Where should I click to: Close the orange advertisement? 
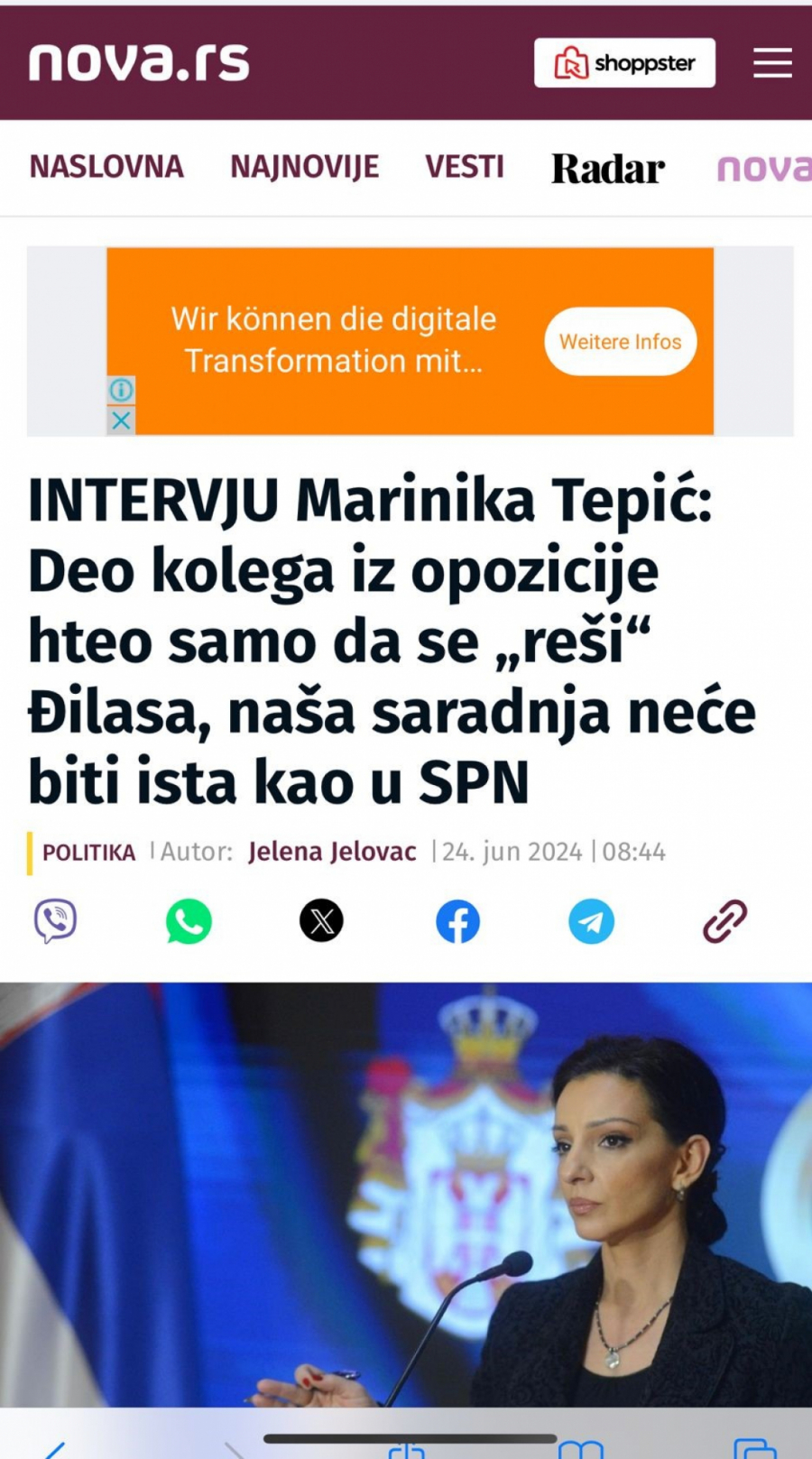(x=121, y=420)
